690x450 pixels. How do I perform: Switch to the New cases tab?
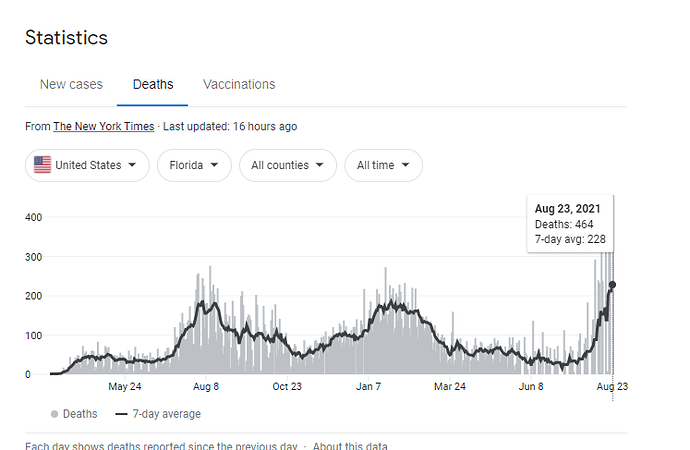pyautogui.click(x=71, y=84)
